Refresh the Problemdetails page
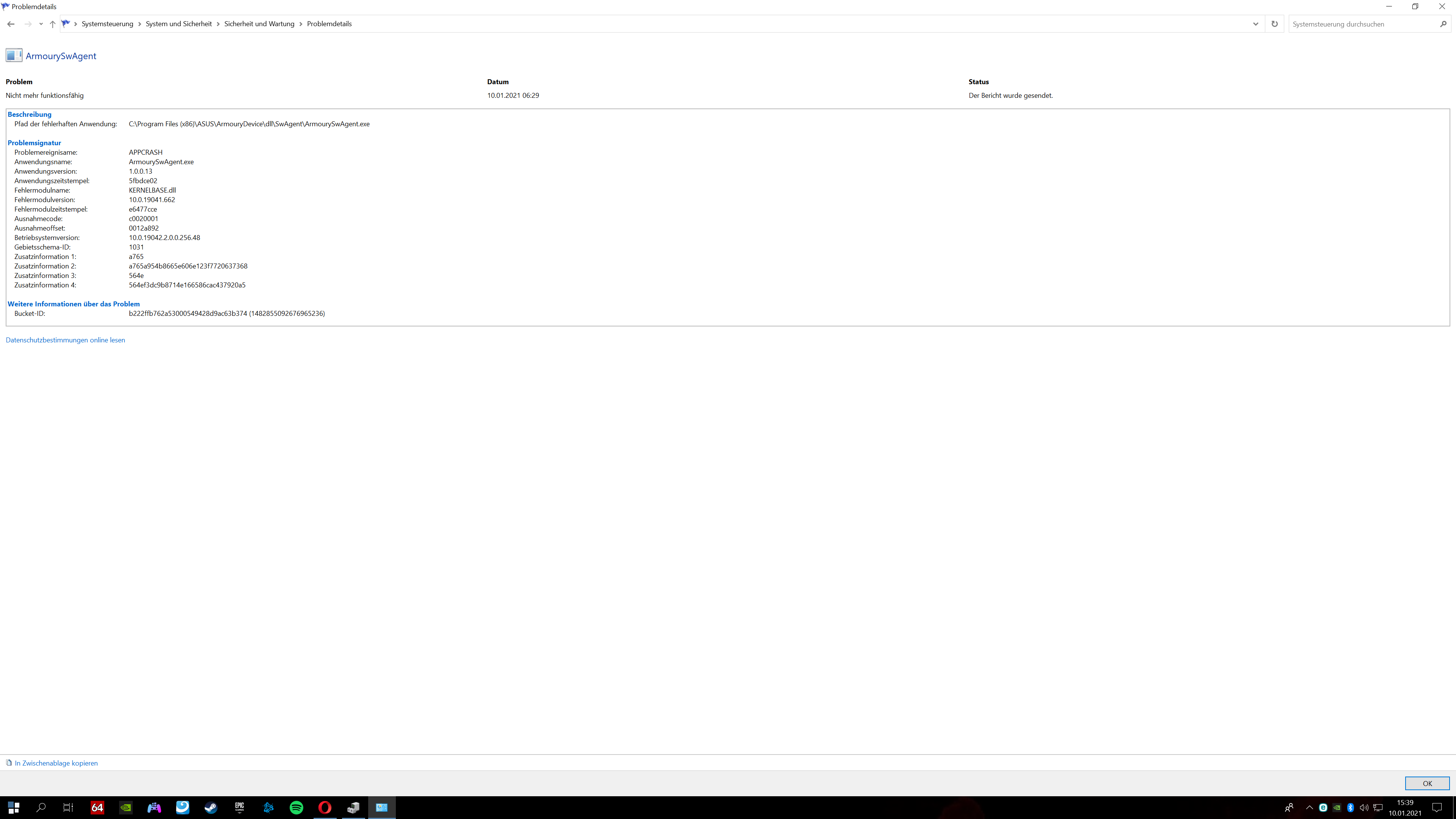 (1274, 24)
